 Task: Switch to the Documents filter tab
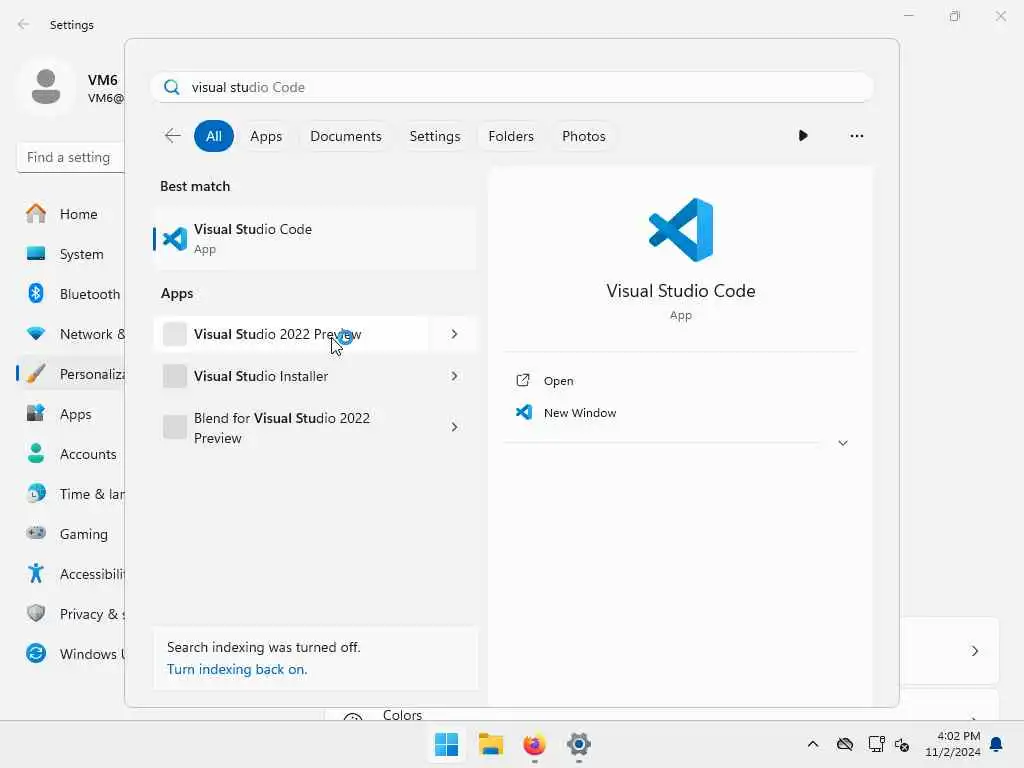[x=345, y=136]
